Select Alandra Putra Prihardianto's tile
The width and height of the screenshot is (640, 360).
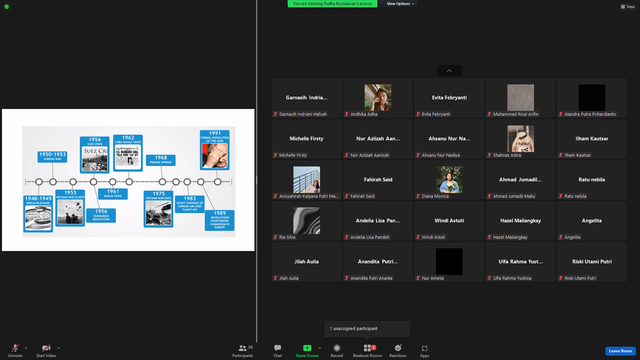tap(592, 98)
